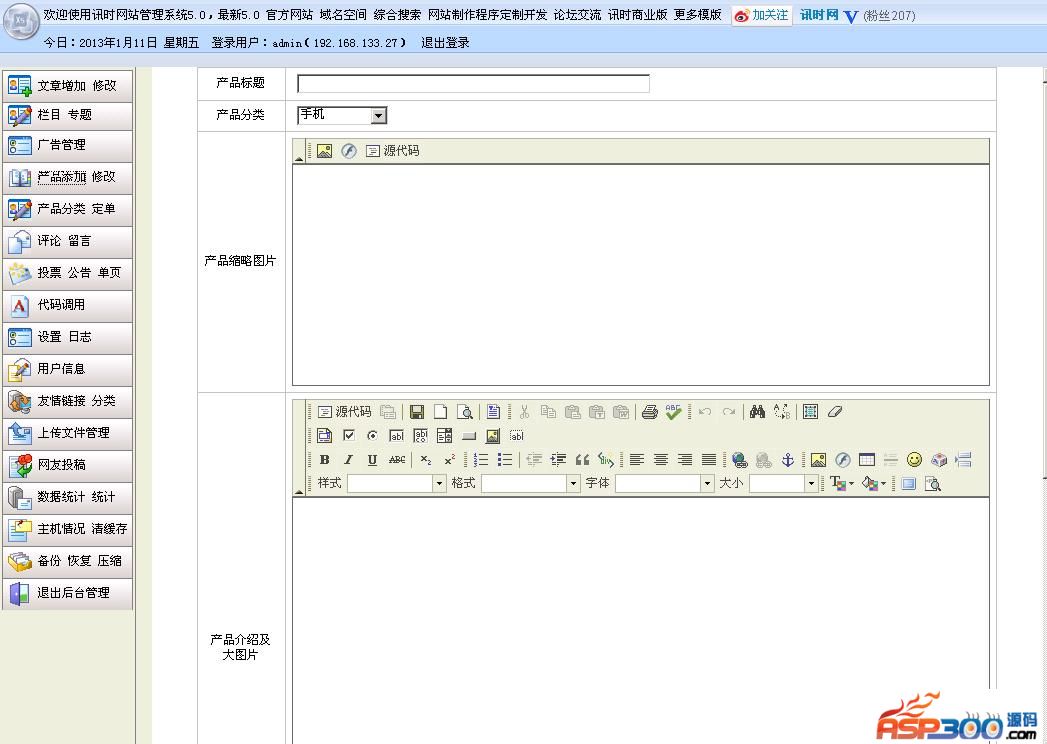Open the 官方网站 link in the header

[289, 15]
